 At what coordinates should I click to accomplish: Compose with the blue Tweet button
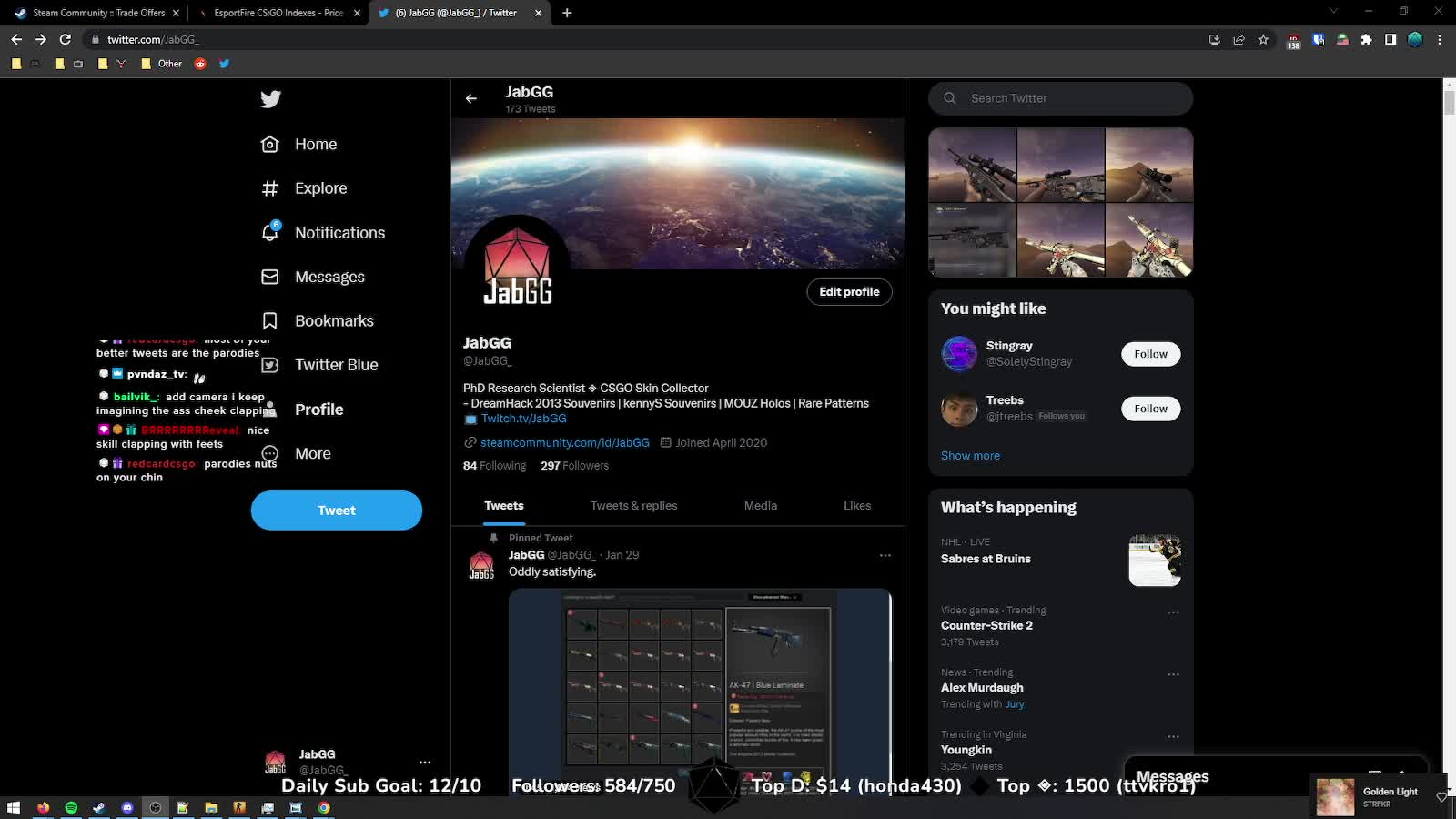coord(337,511)
